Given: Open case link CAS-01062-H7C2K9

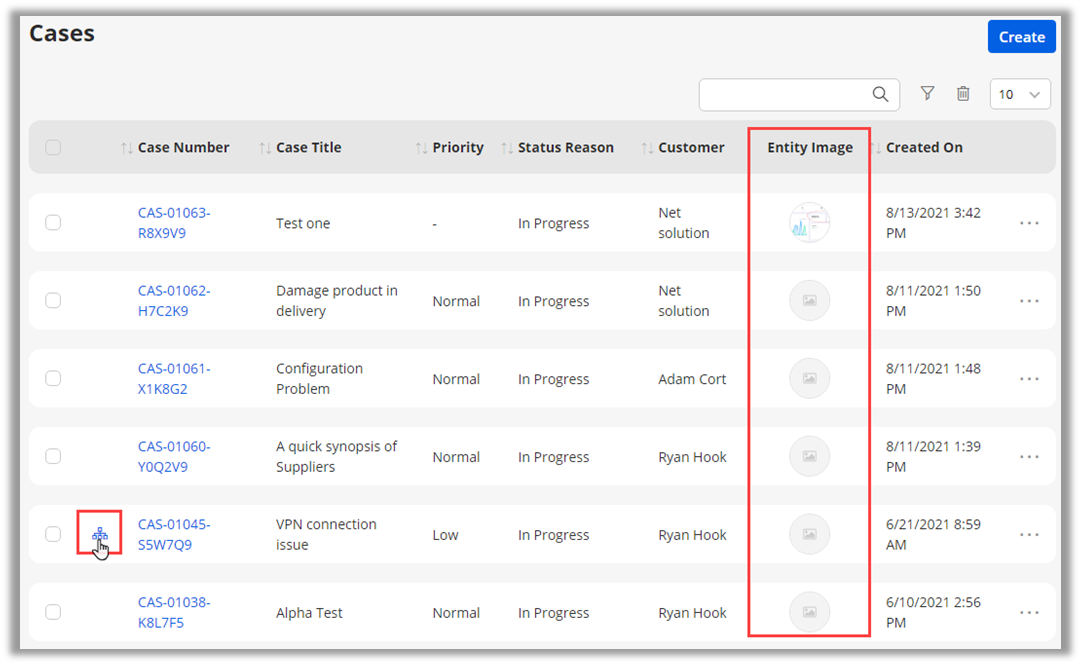Looking at the screenshot, I should tap(174, 301).
